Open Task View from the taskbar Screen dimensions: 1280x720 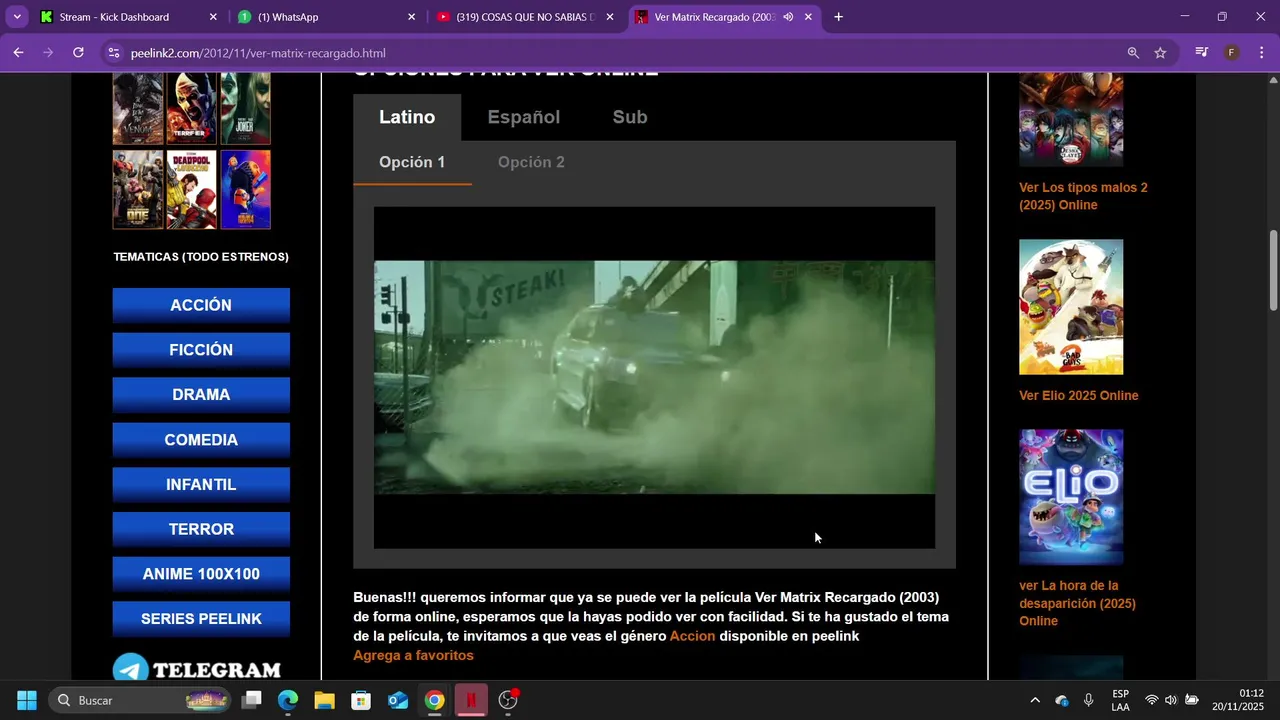[x=252, y=700]
